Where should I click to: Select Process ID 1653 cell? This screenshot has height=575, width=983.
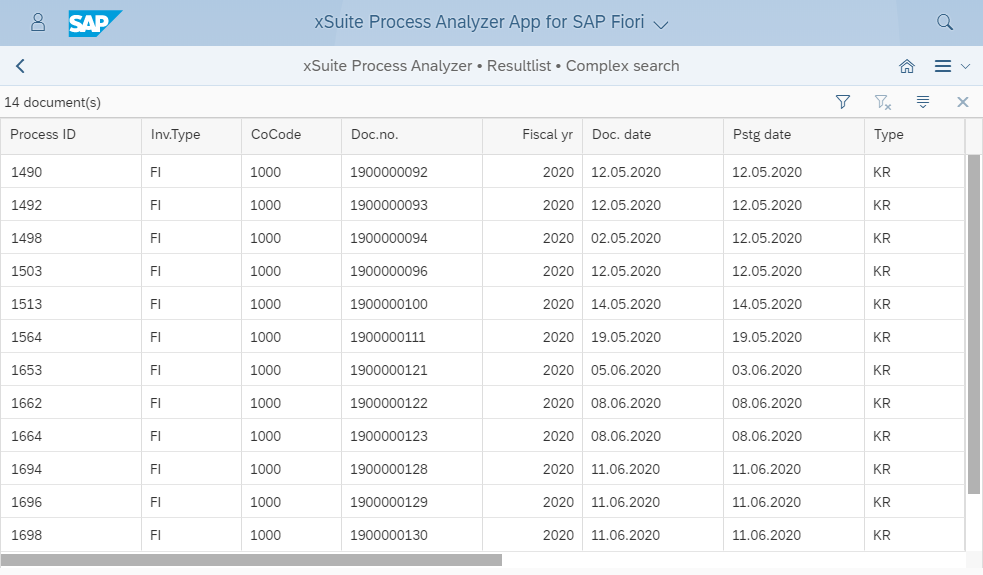[71, 370]
